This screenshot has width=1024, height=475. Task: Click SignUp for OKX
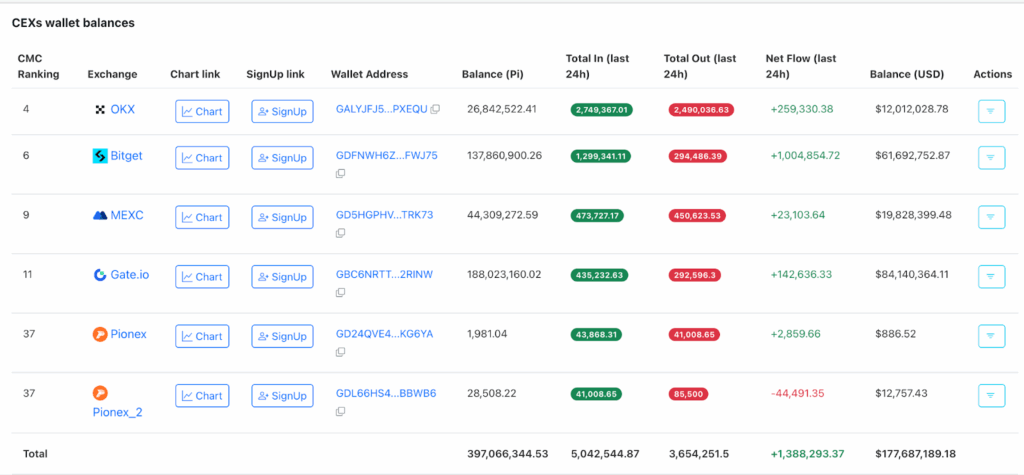[282, 111]
